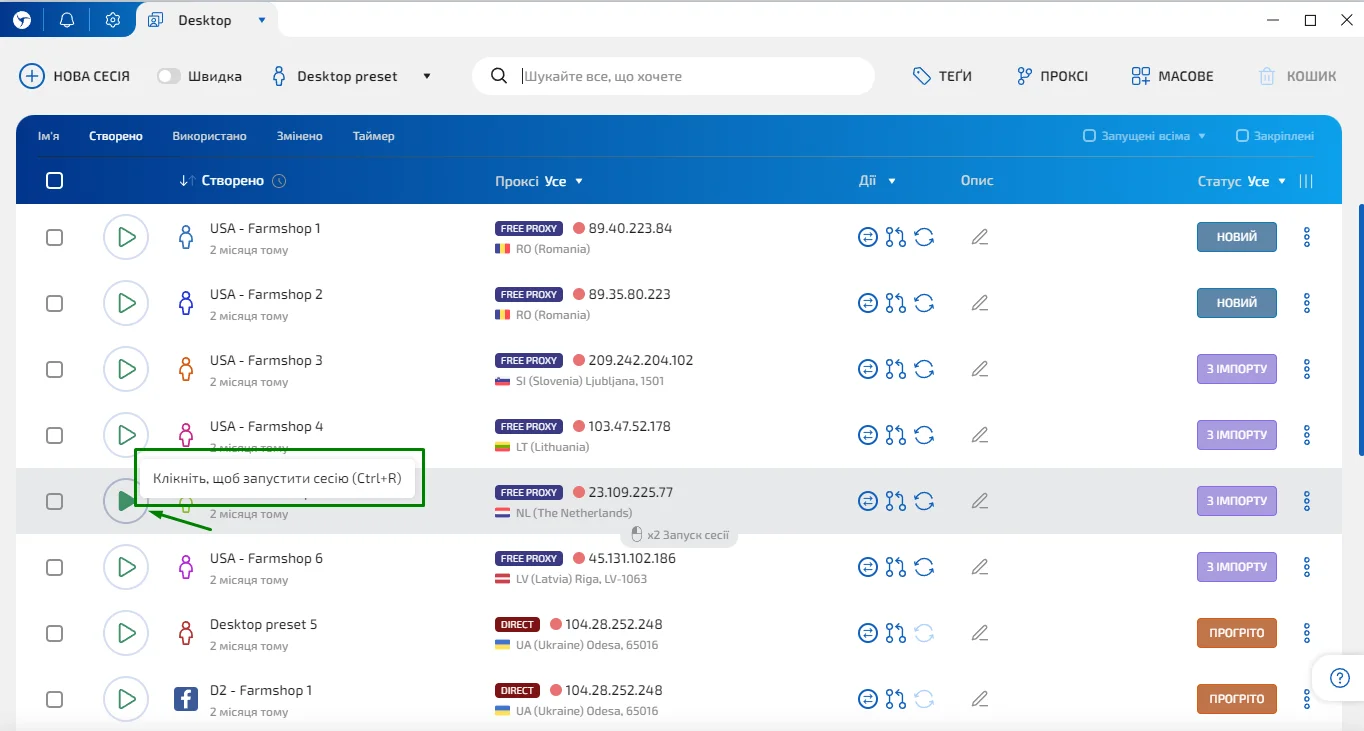1364x731 pixels.
Task: Toggle the Швидка quick session switch
Action: pyautogui.click(x=169, y=76)
